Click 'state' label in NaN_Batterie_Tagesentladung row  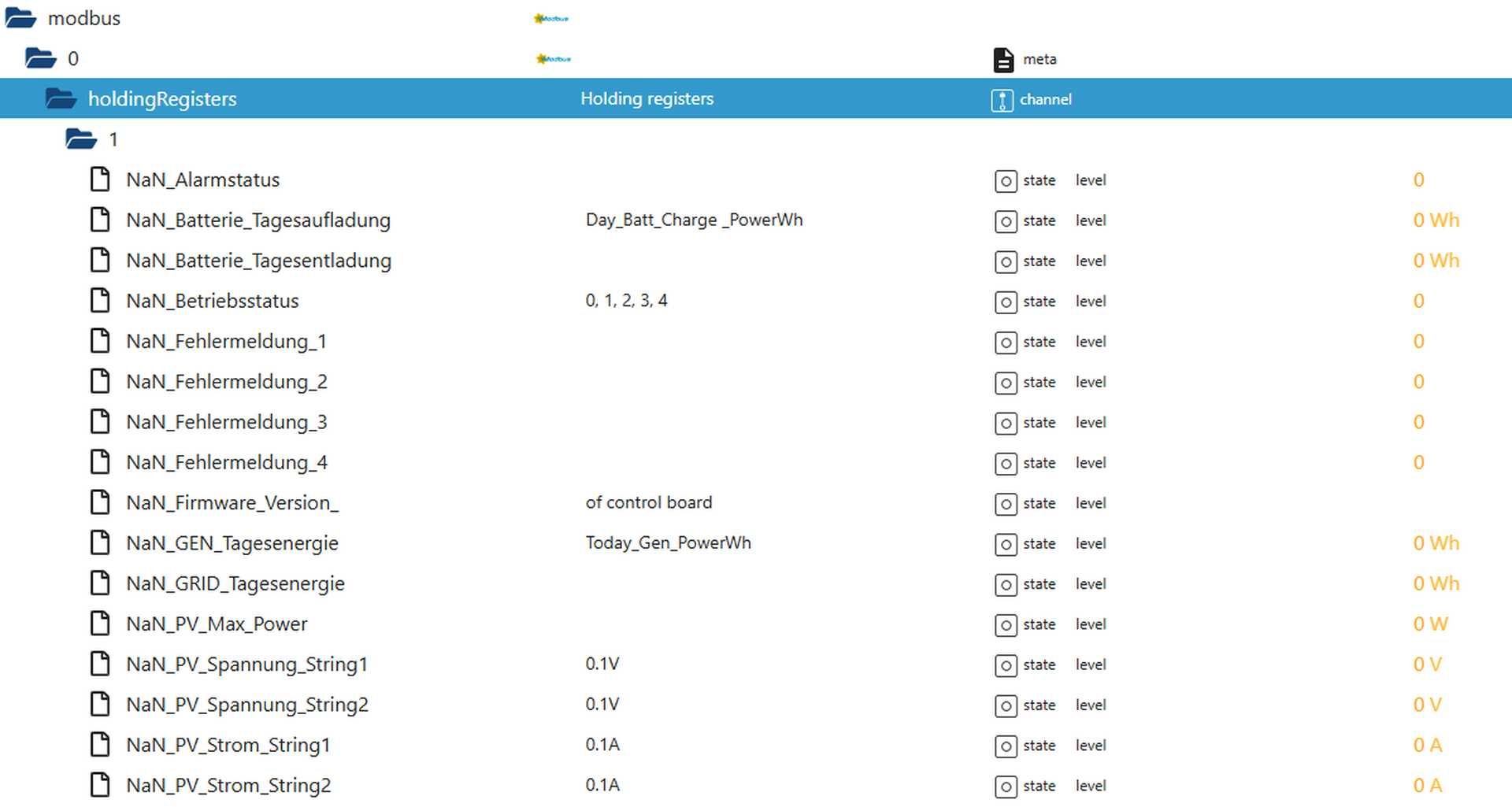[1039, 261]
